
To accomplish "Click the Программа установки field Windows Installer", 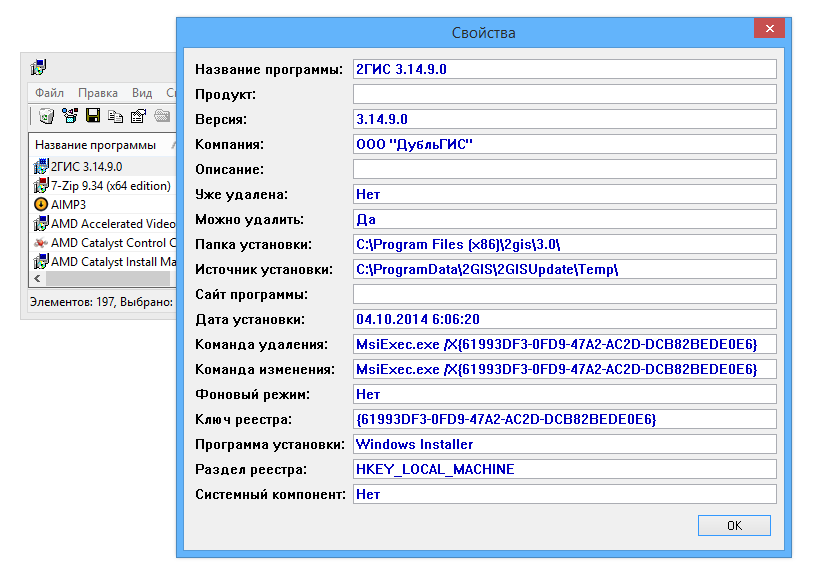I will (x=565, y=444).
